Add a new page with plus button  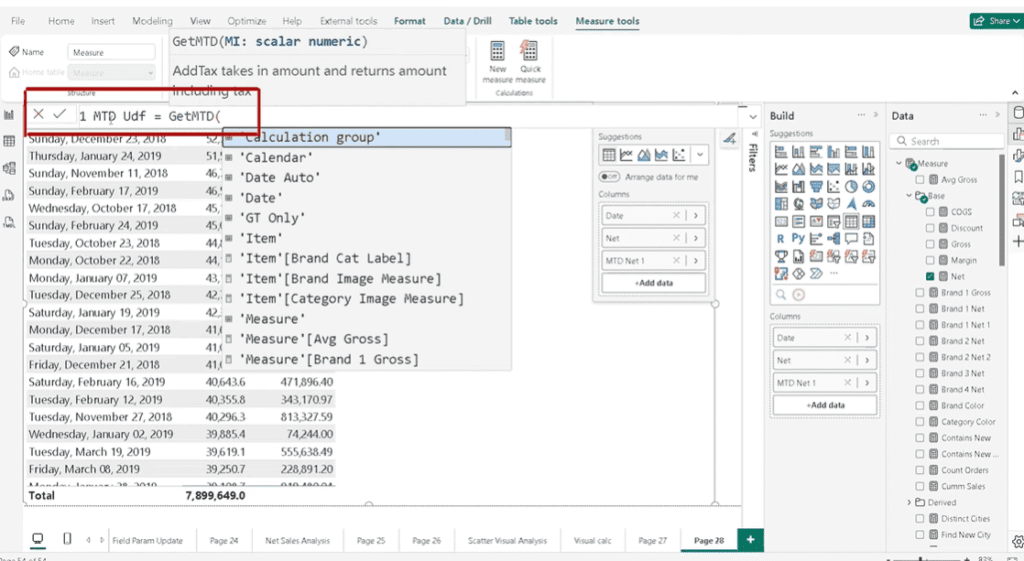(750, 539)
